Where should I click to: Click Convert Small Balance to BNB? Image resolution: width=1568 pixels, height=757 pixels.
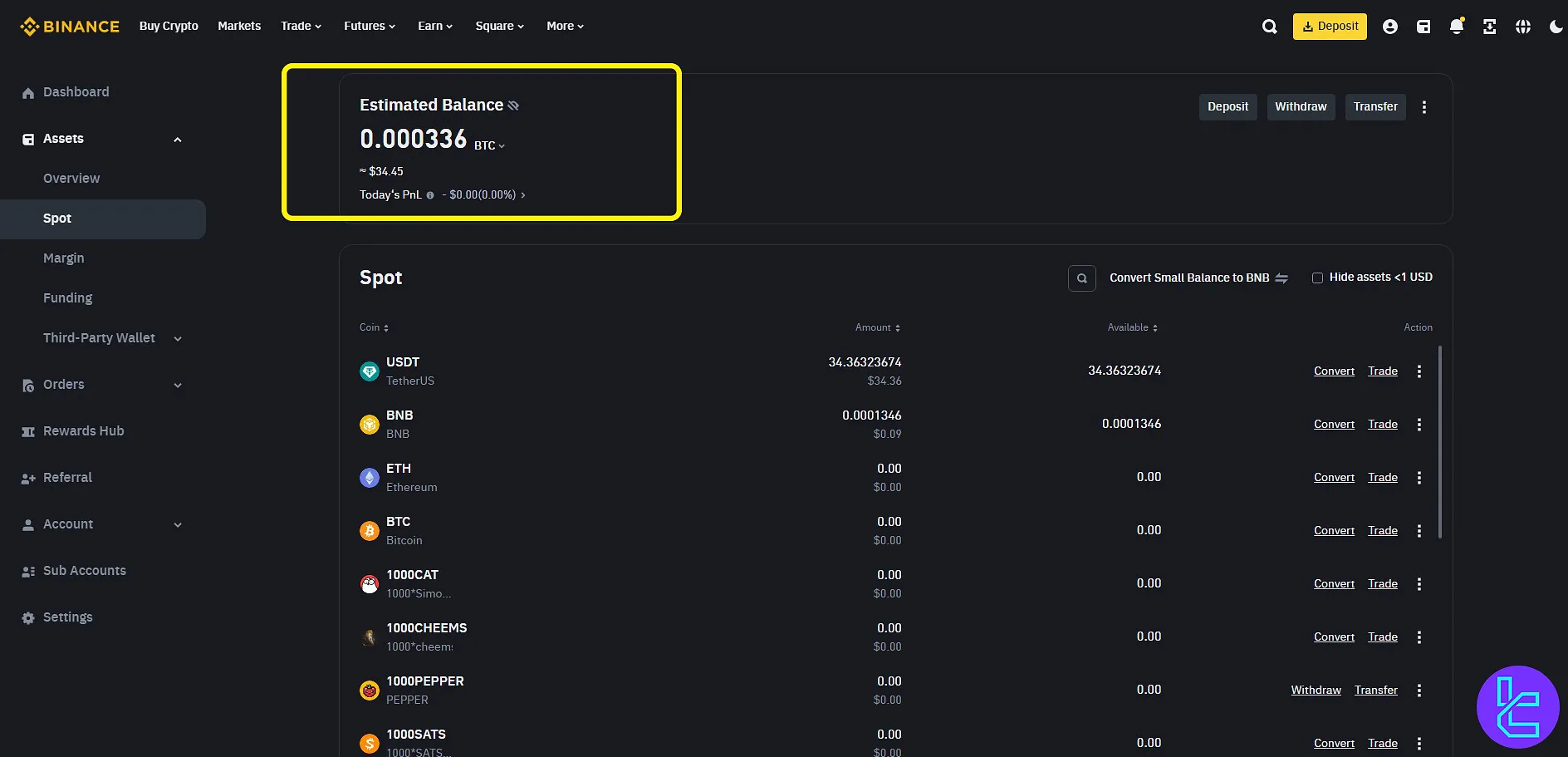(x=1189, y=278)
